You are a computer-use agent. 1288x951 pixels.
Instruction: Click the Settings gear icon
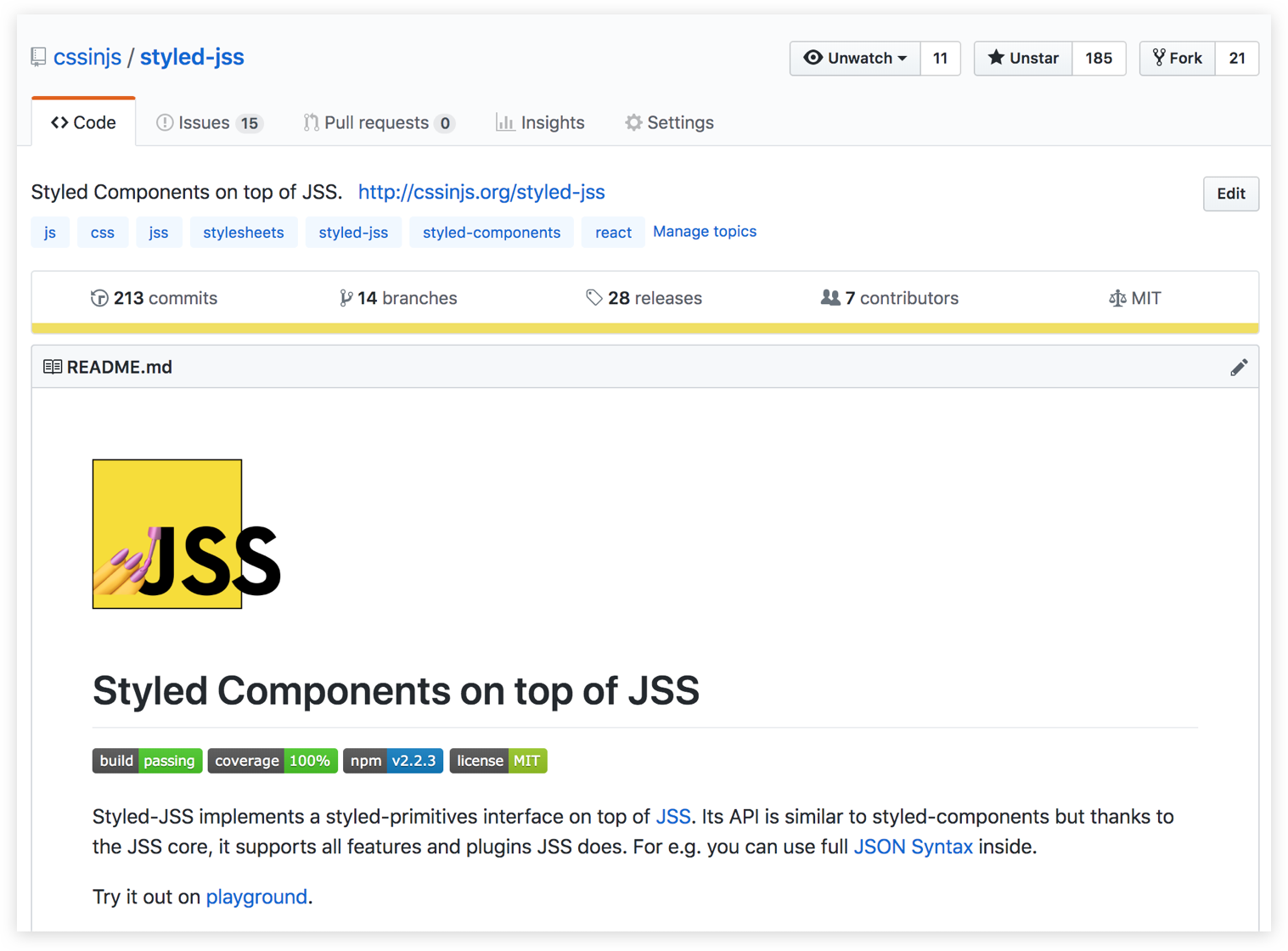tap(633, 122)
